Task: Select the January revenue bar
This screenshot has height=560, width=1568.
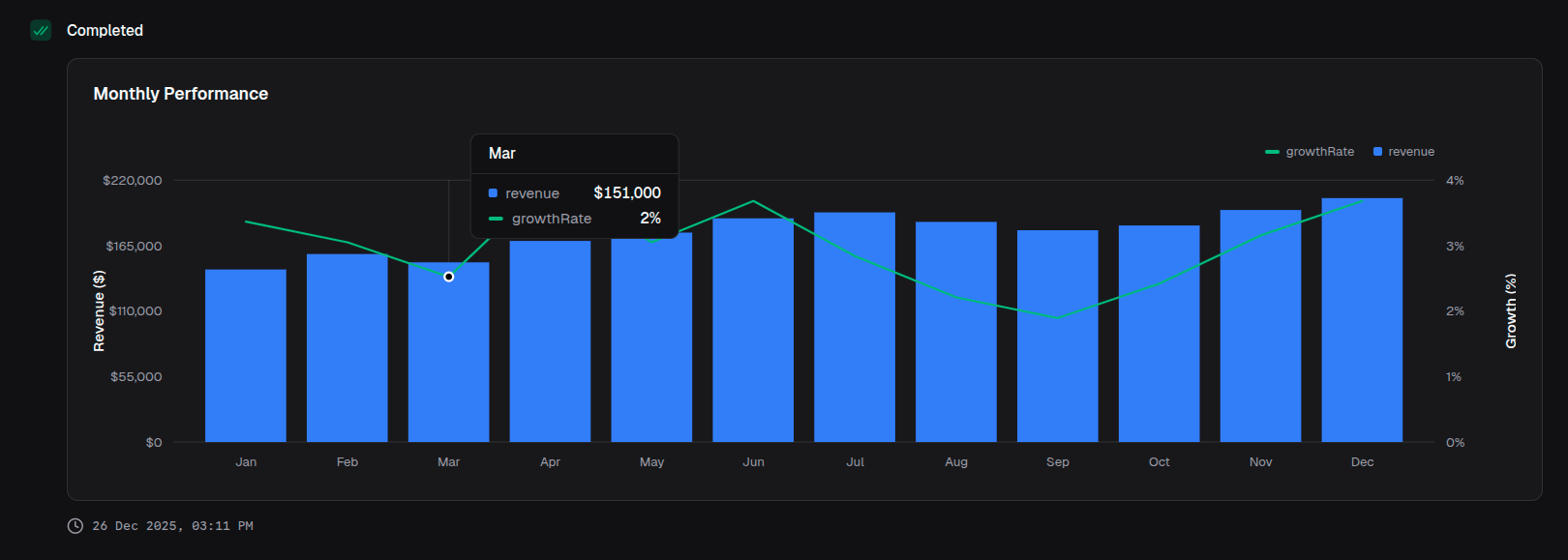Action: pyautogui.click(x=246, y=356)
